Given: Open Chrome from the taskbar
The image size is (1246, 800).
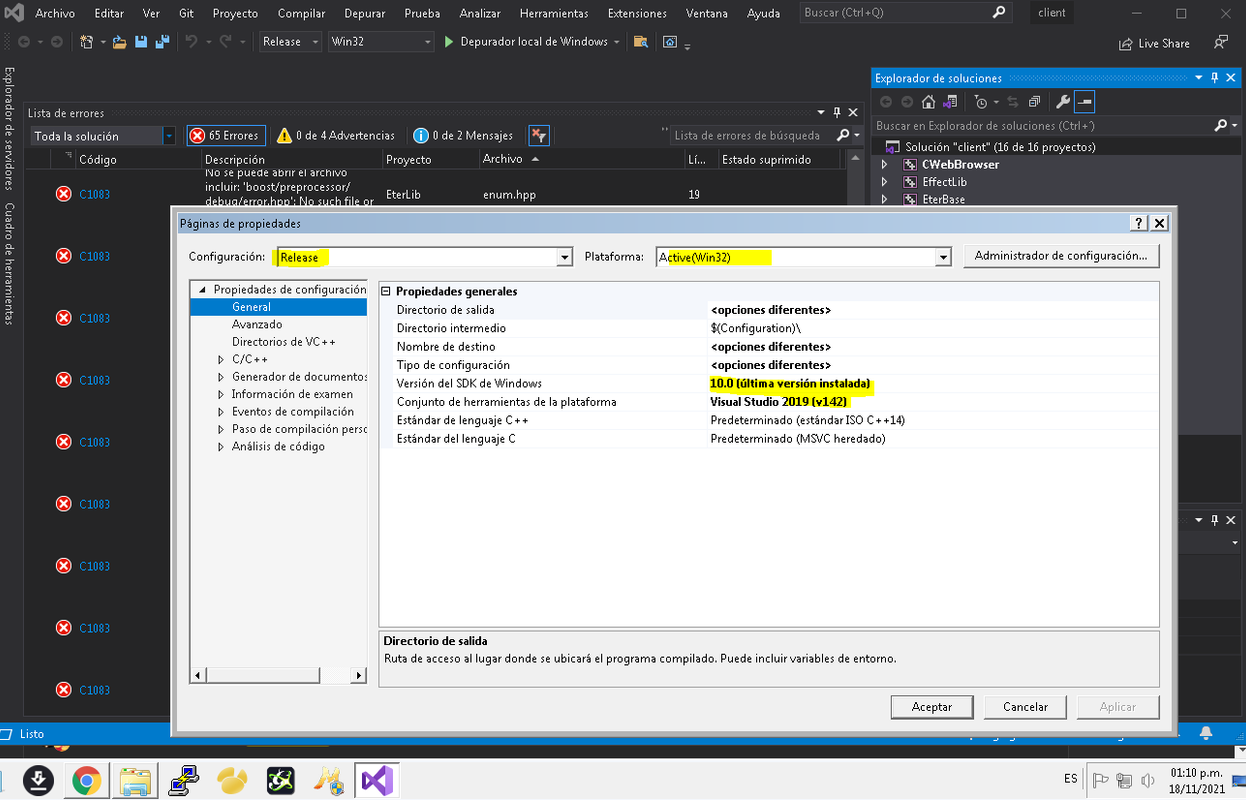Looking at the screenshot, I should [86, 780].
